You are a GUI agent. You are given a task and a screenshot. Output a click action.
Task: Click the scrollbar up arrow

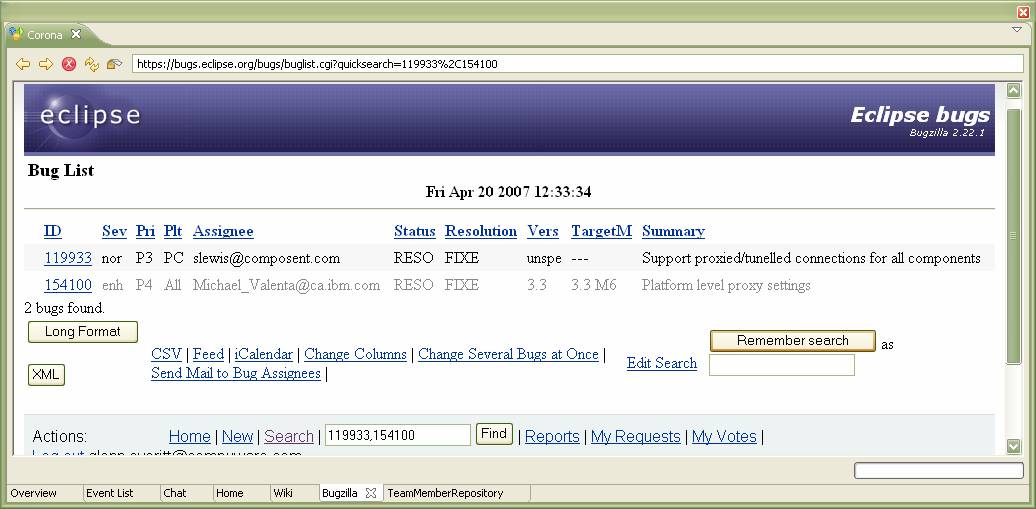tap(1014, 91)
